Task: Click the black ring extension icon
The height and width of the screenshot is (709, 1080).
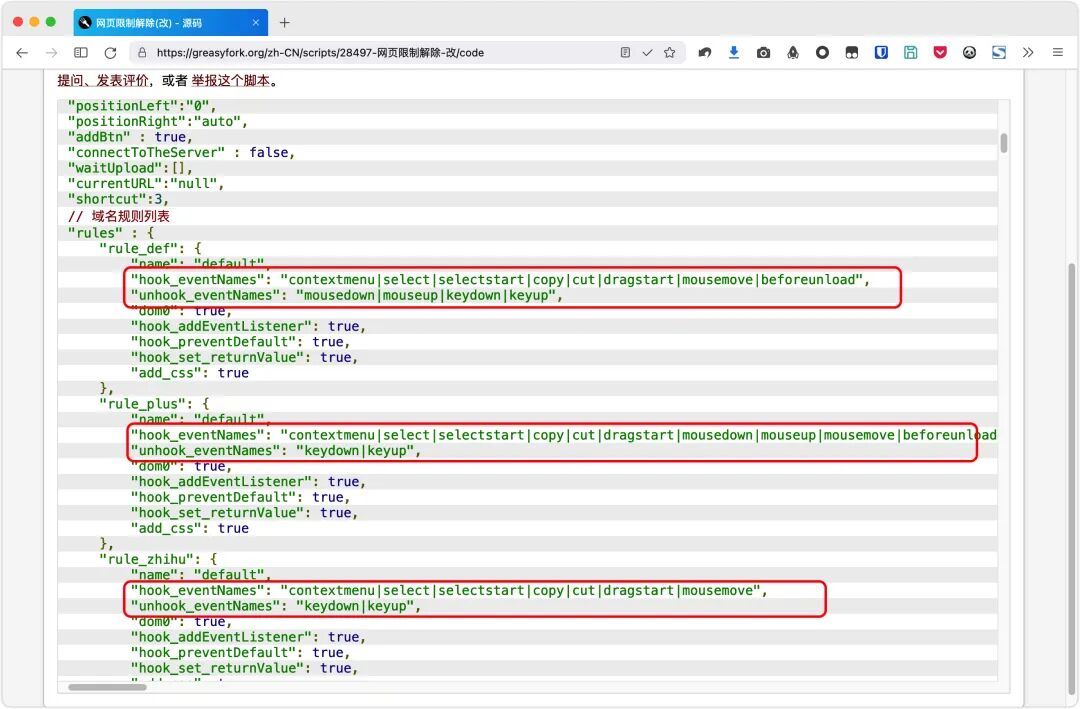Action: pos(822,52)
